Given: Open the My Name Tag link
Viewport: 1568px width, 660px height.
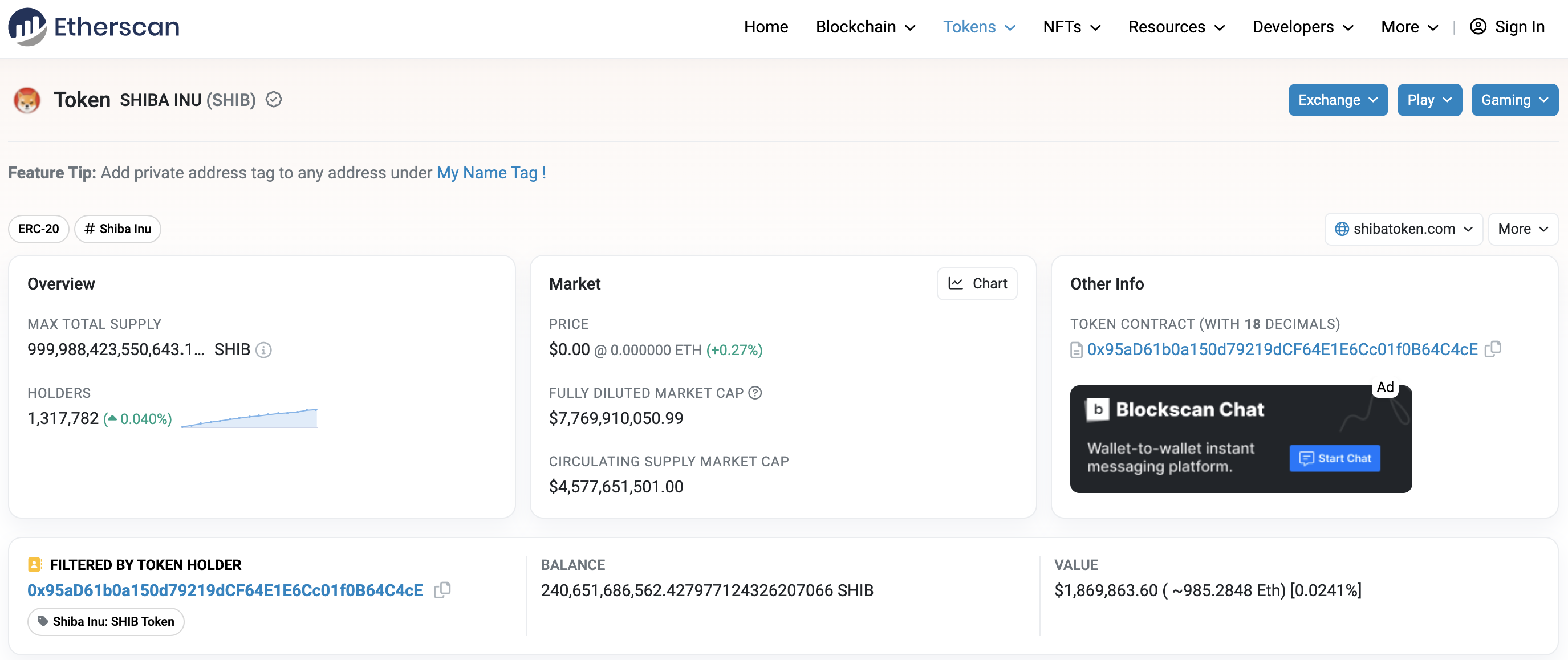Looking at the screenshot, I should tap(491, 173).
